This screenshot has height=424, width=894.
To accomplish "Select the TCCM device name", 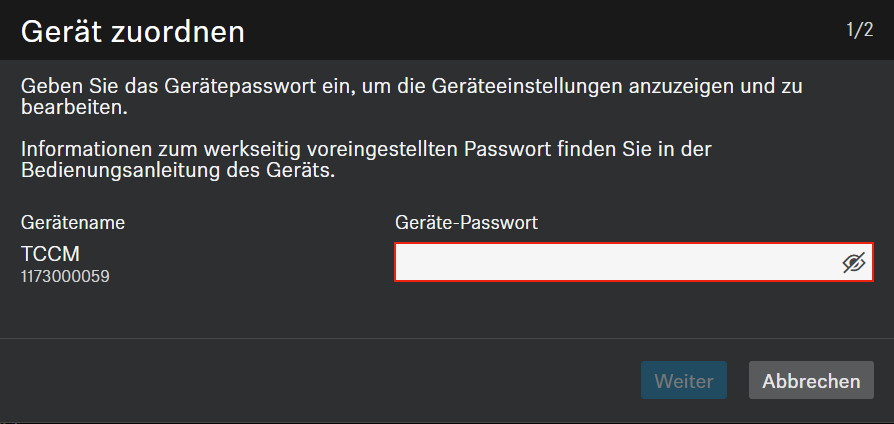I will (50, 255).
